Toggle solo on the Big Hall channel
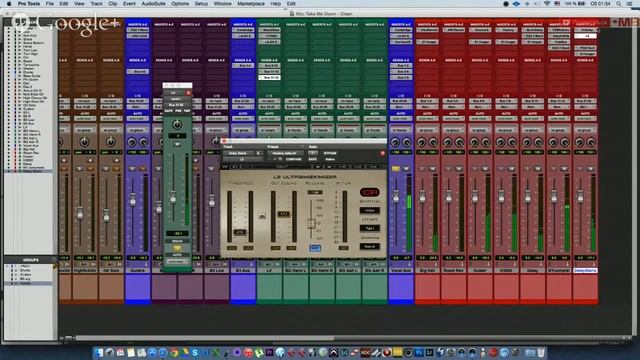 coord(422,168)
